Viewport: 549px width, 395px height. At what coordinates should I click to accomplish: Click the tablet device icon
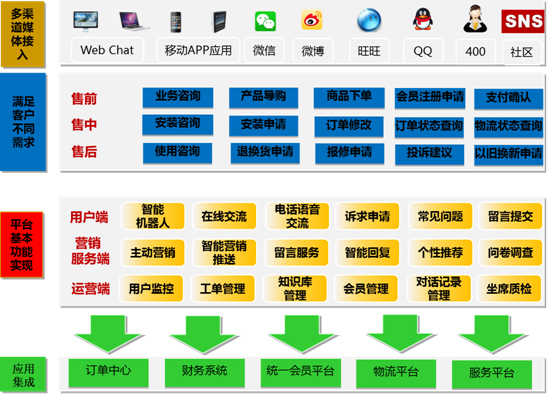click(x=220, y=22)
